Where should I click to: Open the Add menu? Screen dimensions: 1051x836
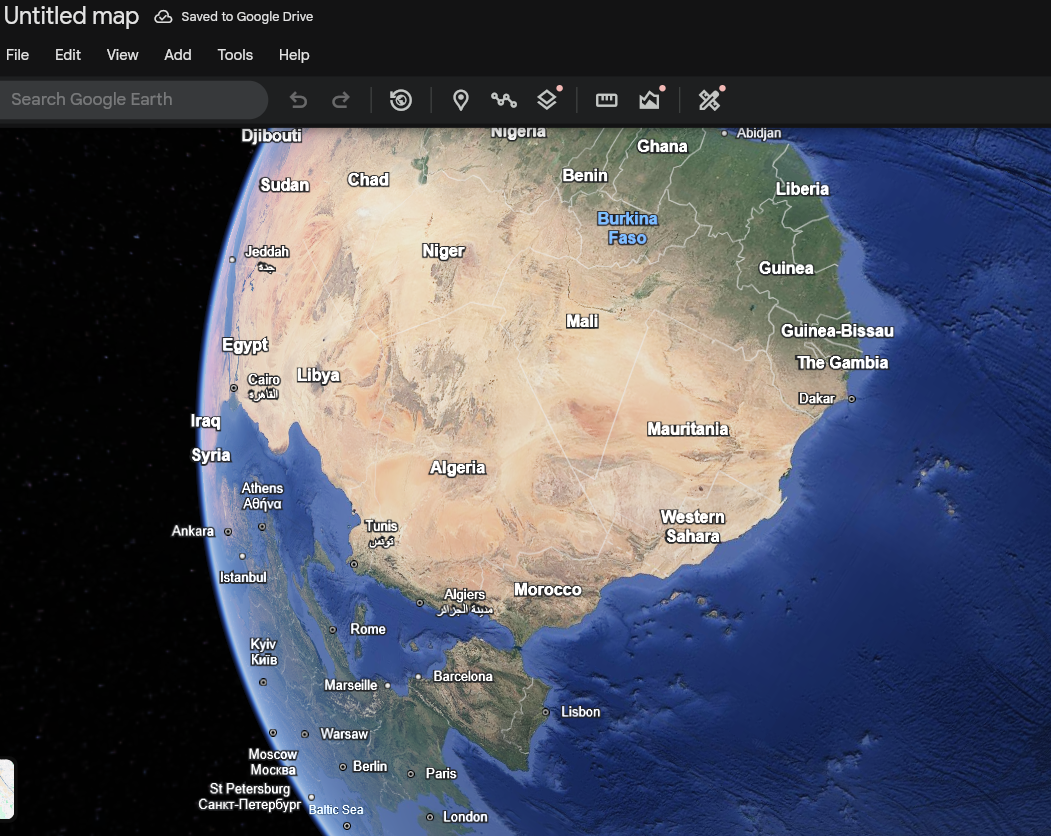(x=178, y=55)
